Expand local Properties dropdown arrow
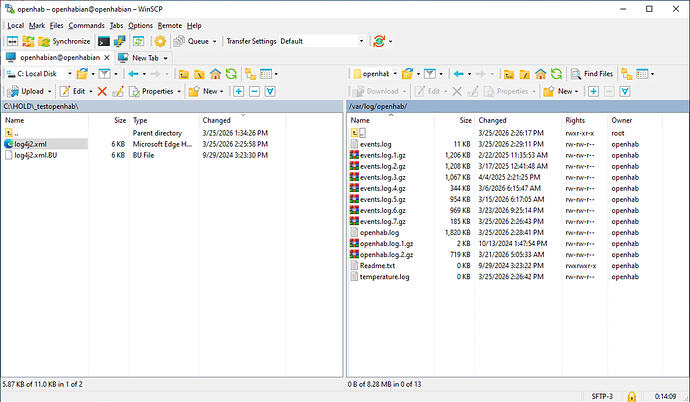 pos(179,91)
